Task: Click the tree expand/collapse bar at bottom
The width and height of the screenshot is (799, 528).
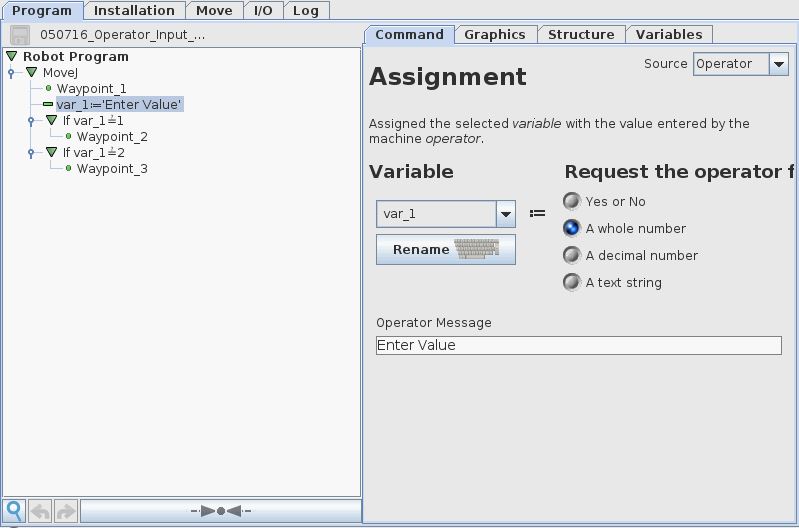Action: [x=221, y=511]
